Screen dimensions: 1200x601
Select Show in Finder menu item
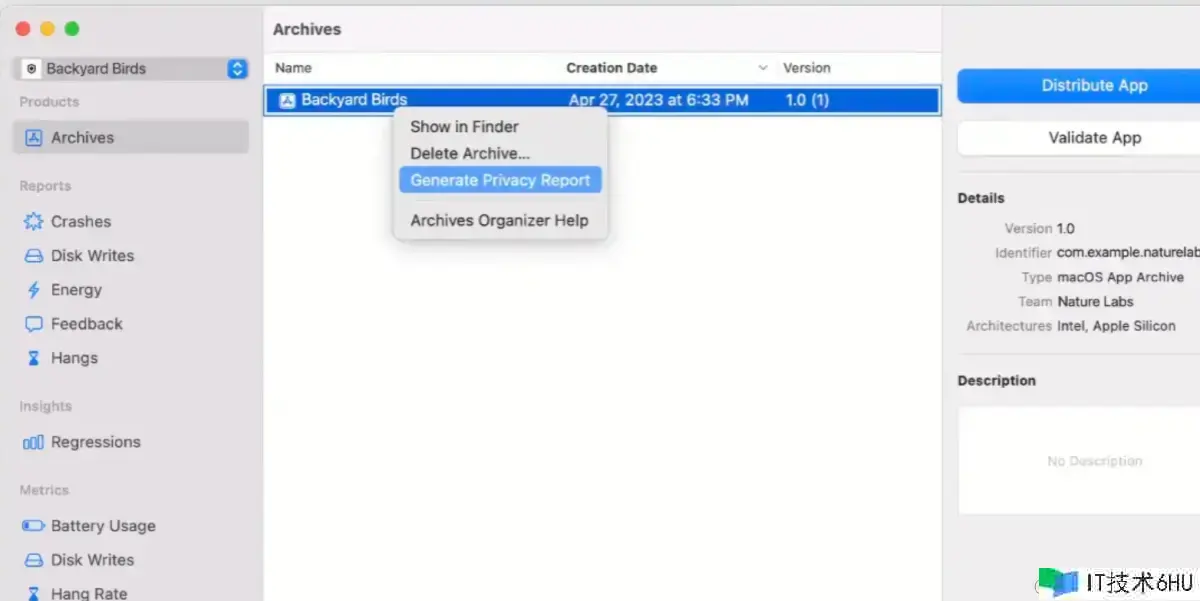pos(464,127)
